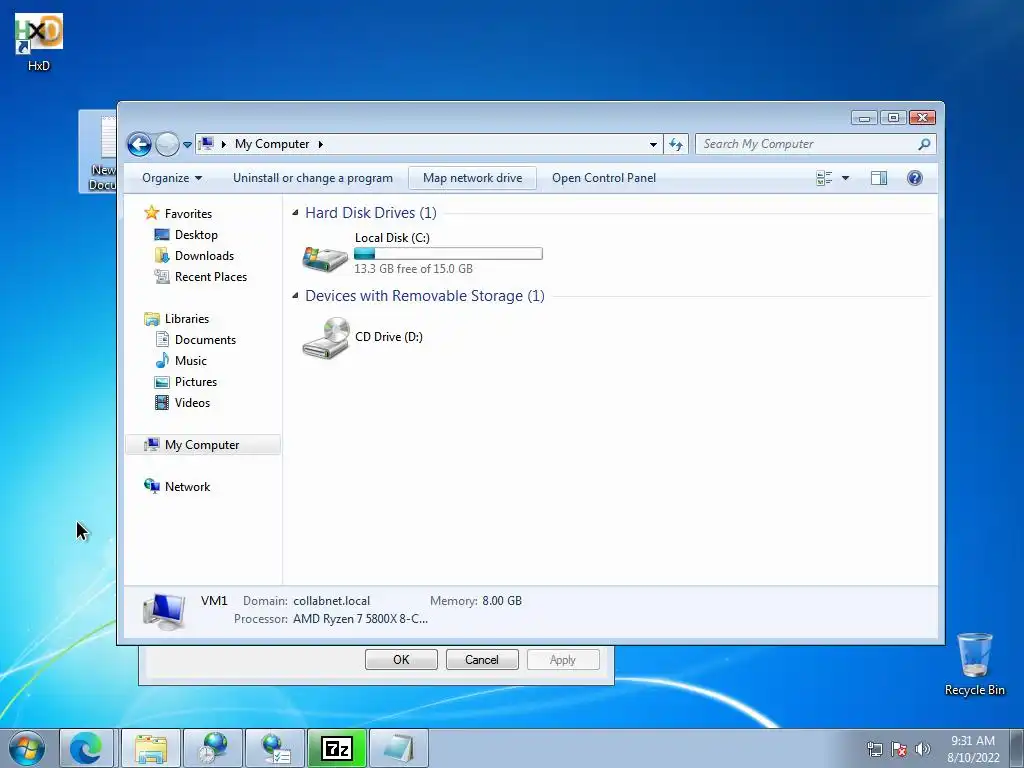Click the globe with clock taskbar icon
This screenshot has height=768, width=1024.
[213, 748]
